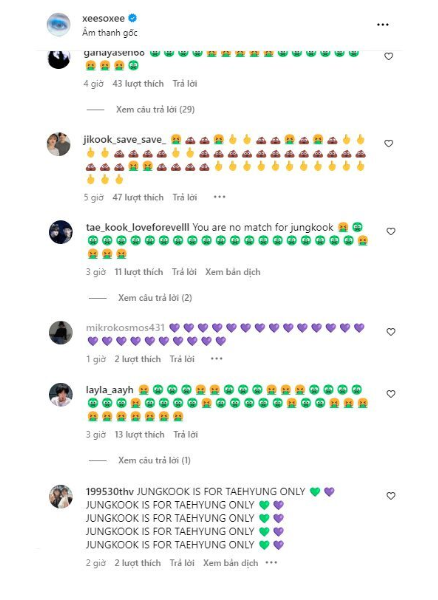The height and width of the screenshot is (600, 438).
Task: Click Trả lời on jikook_save_save_ comment
Action: tap(185, 197)
